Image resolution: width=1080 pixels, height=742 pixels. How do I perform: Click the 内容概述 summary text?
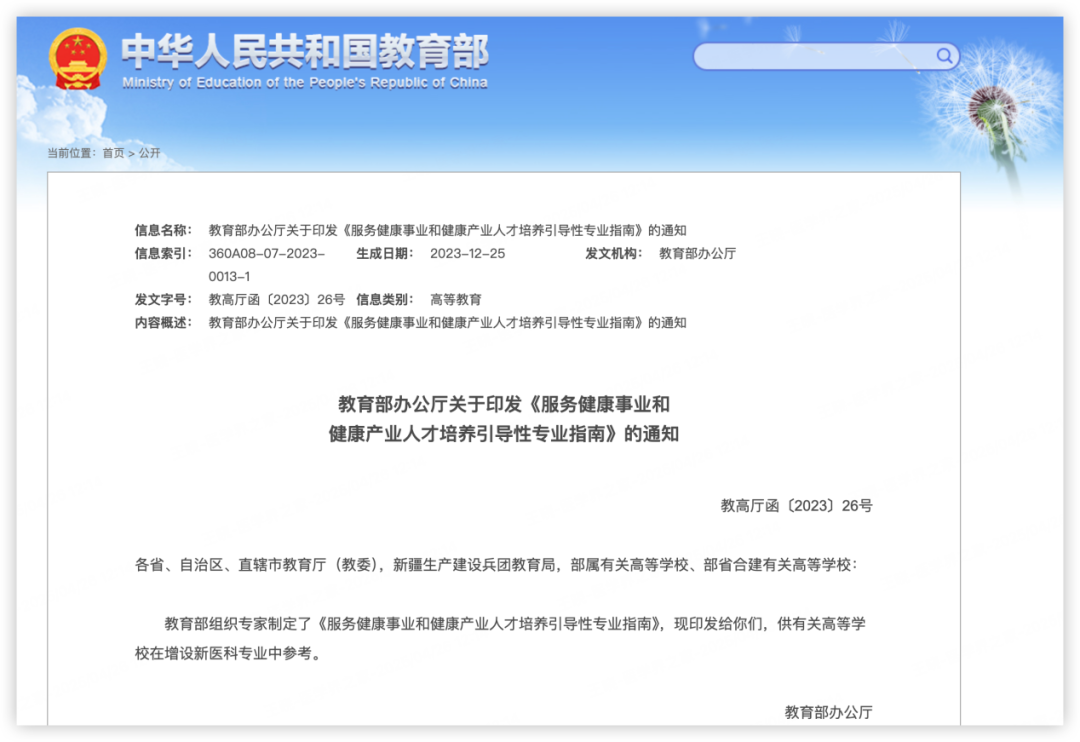click(x=447, y=322)
